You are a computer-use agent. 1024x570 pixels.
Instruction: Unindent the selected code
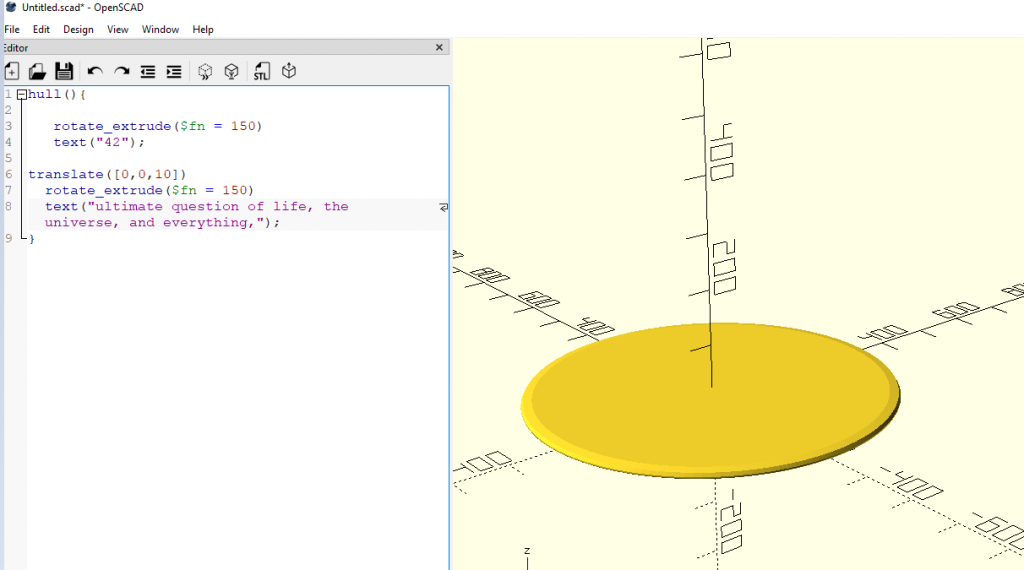[x=148, y=71]
